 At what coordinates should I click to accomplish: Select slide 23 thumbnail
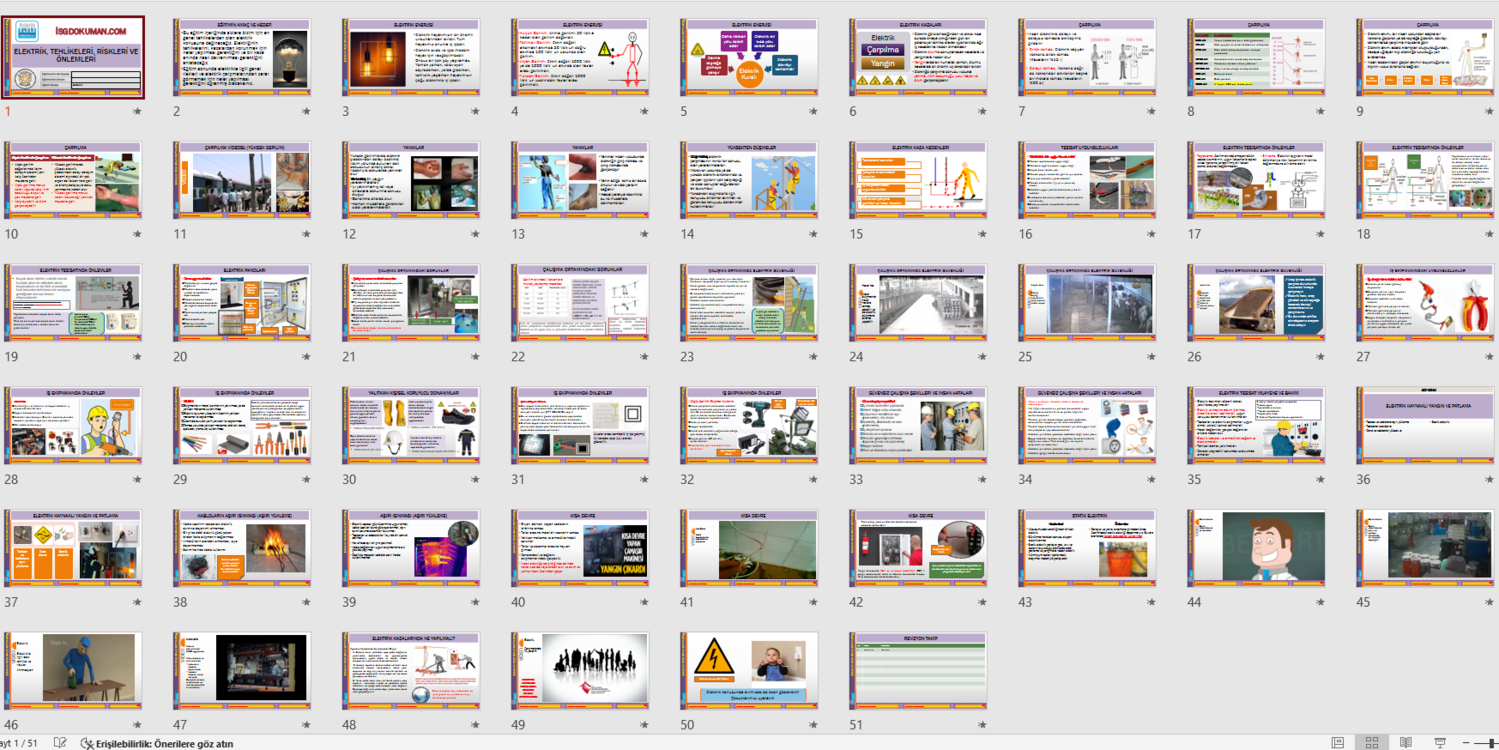(x=749, y=303)
